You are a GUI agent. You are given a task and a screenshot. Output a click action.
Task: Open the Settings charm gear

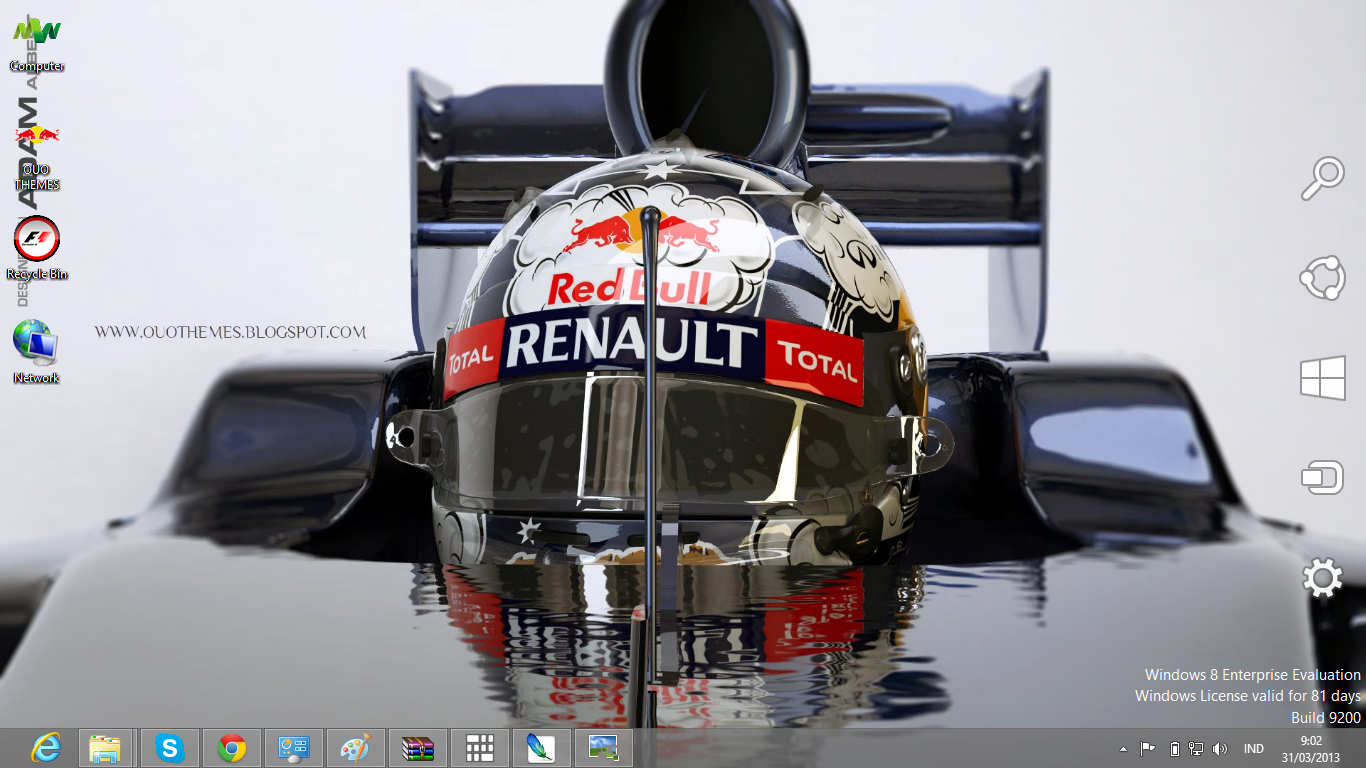coord(1322,578)
